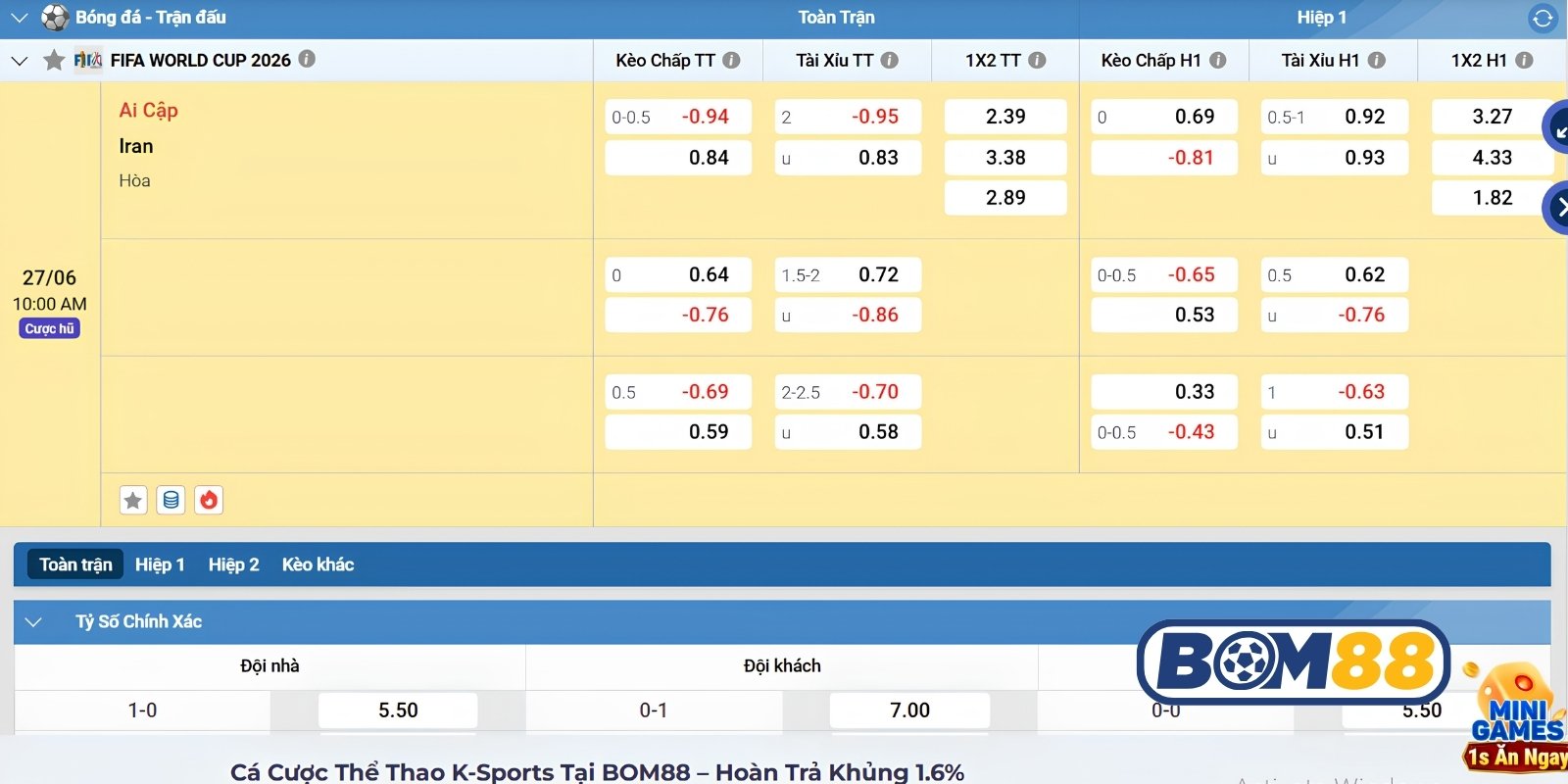Screen dimensions: 1568x784
Task: Pick correct score 1-0 odds 5.50
Action: click(398, 710)
